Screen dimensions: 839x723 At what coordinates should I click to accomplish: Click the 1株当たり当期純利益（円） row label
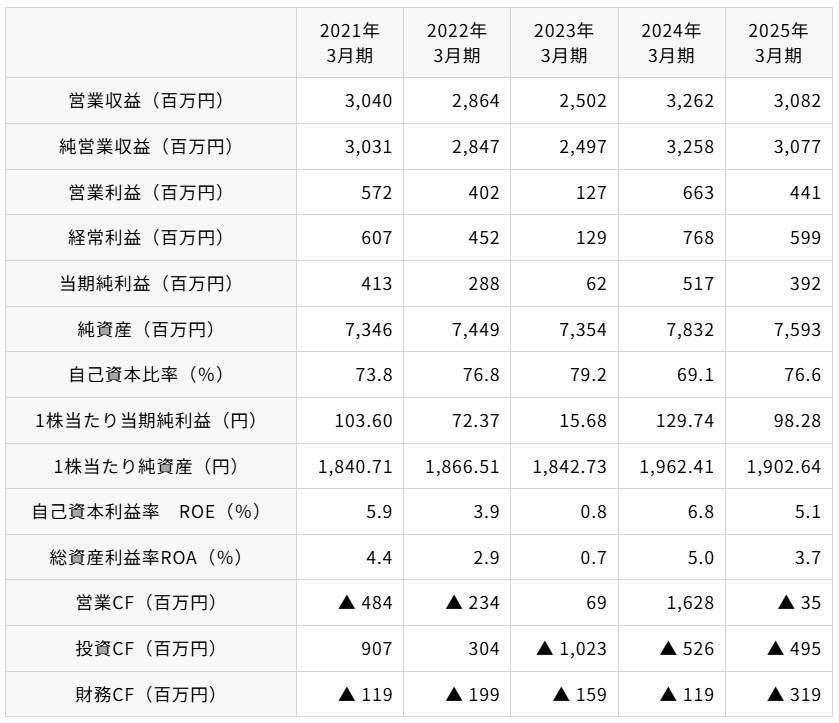(150, 421)
